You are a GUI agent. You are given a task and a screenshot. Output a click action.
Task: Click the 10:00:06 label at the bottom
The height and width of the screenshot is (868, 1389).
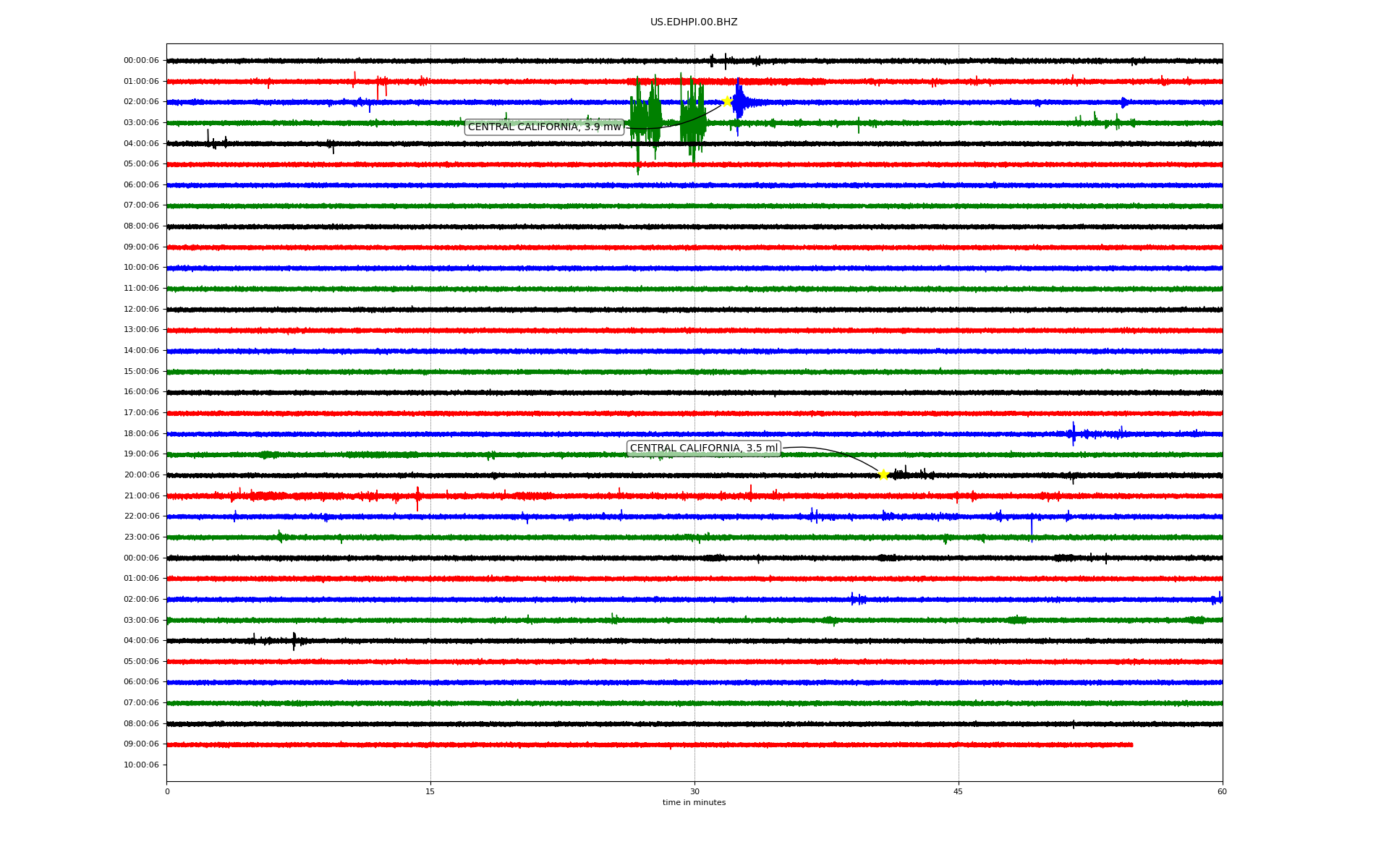[141, 765]
